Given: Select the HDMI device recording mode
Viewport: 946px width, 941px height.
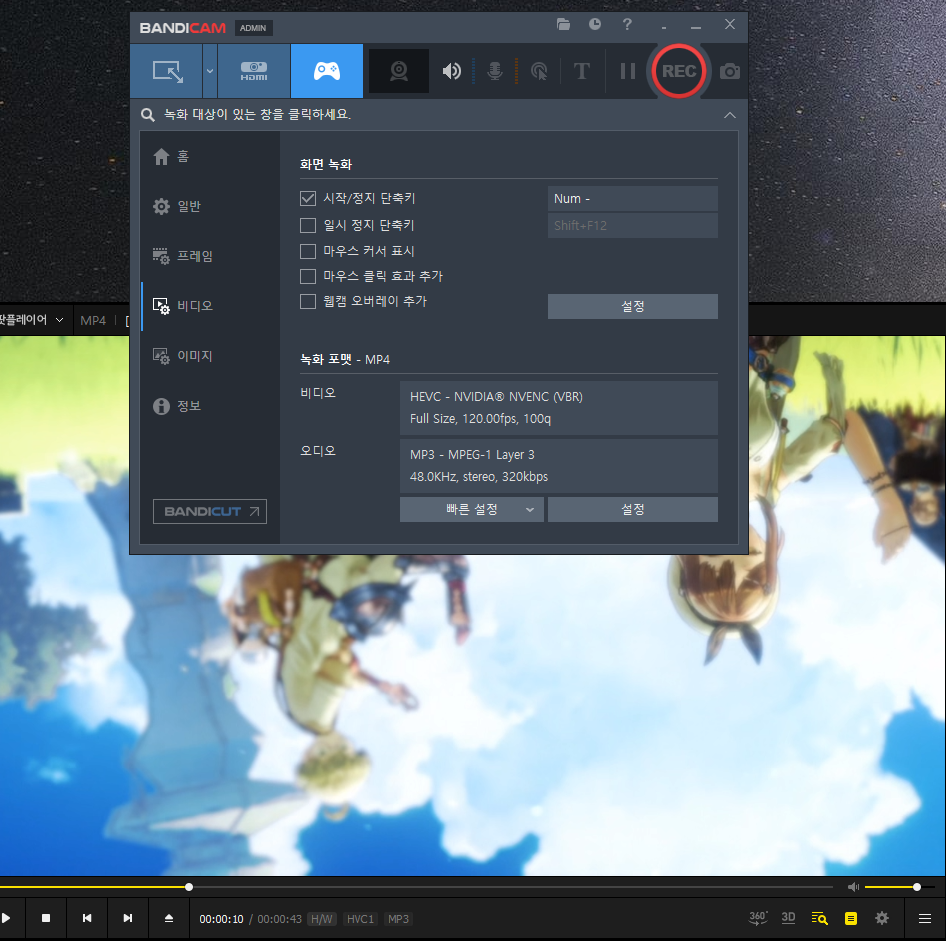Looking at the screenshot, I should [x=254, y=71].
